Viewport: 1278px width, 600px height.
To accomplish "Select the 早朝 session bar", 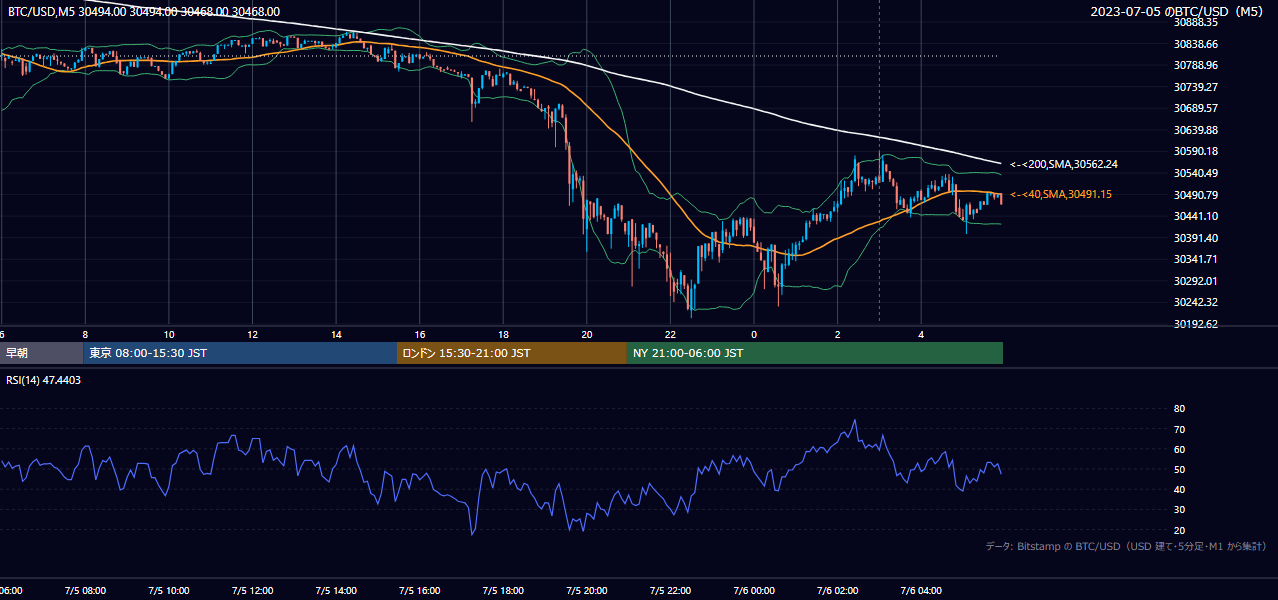I will 41,353.
